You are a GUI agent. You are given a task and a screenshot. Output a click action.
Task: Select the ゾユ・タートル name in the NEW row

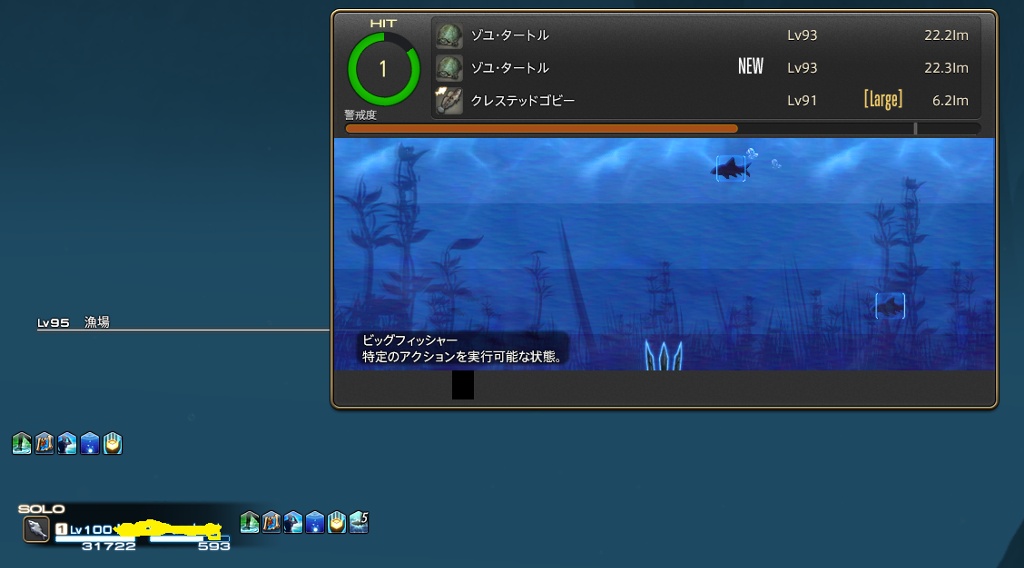coord(510,68)
